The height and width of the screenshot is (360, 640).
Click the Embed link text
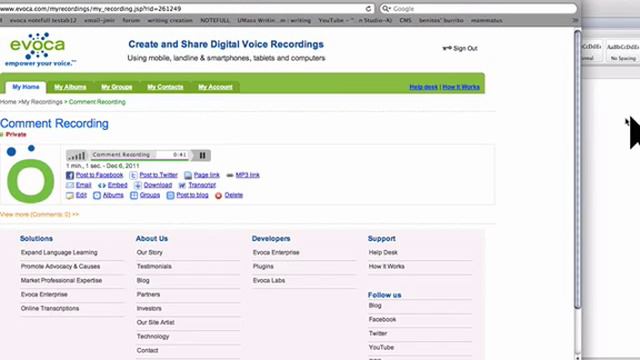tap(118, 185)
